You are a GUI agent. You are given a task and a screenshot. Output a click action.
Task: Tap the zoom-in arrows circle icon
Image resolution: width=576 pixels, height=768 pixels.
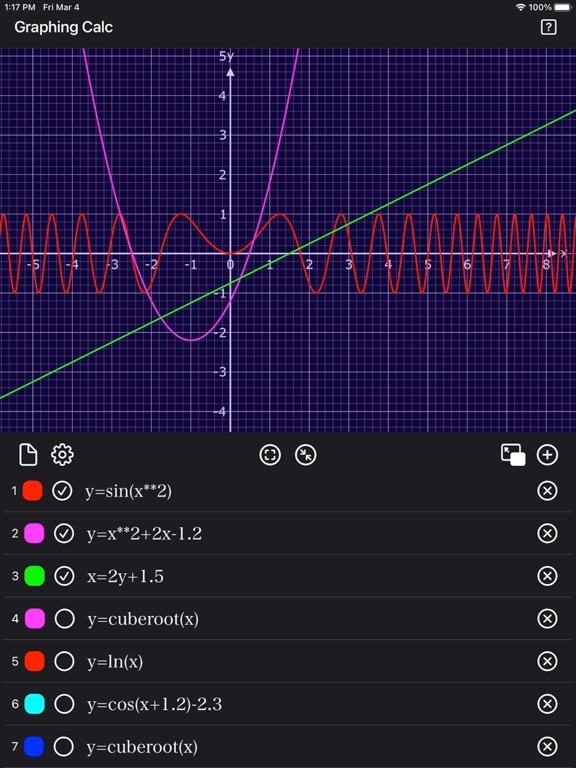pos(306,455)
